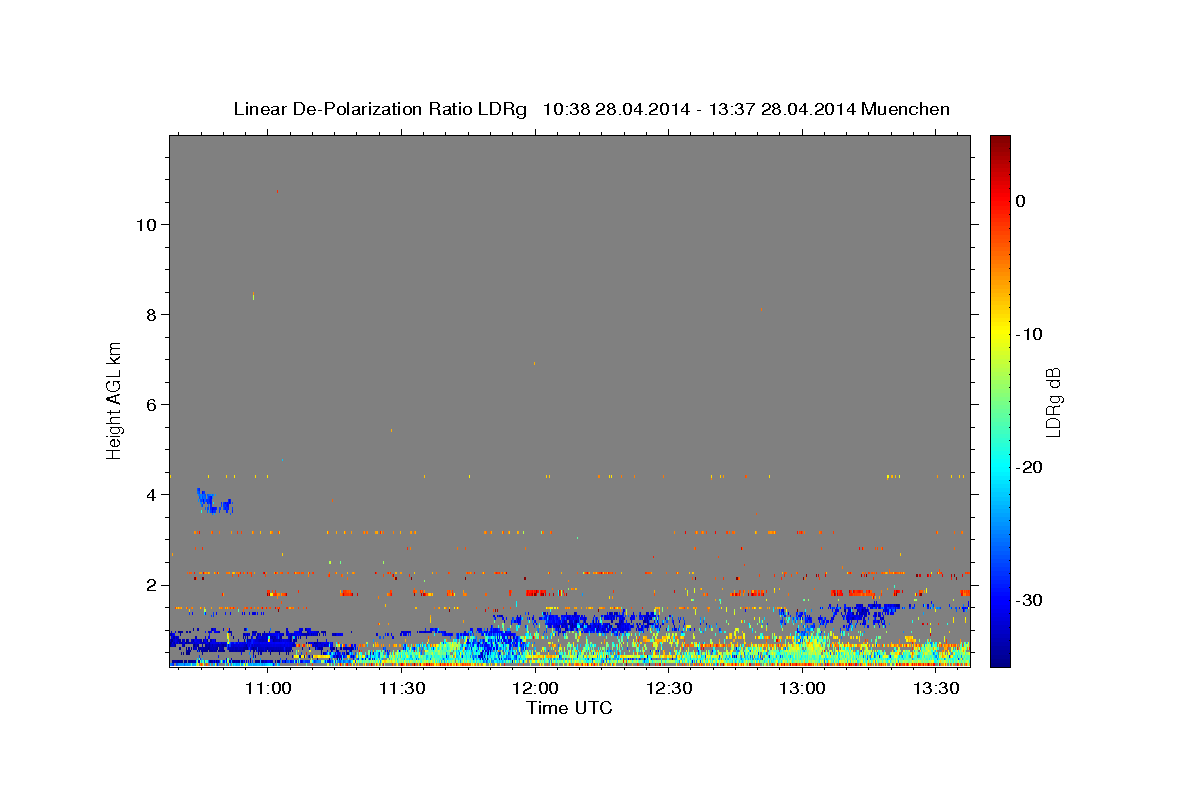Viewport: 1200px width, 800px height.
Task: Click the 13:00 time tick label
Action: (x=802, y=688)
